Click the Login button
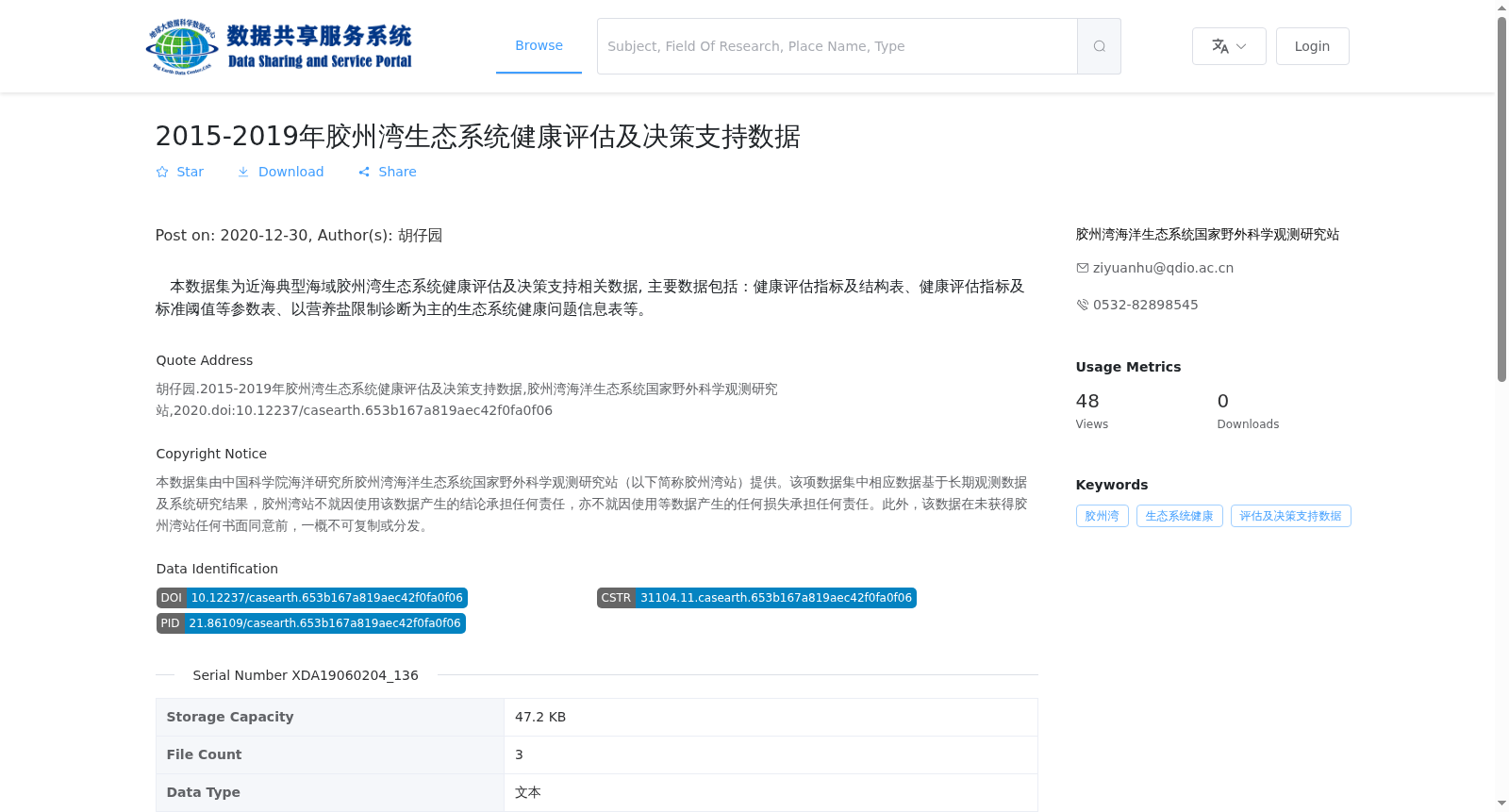Image resolution: width=1509 pixels, height=812 pixels. (x=1312, y=46)
